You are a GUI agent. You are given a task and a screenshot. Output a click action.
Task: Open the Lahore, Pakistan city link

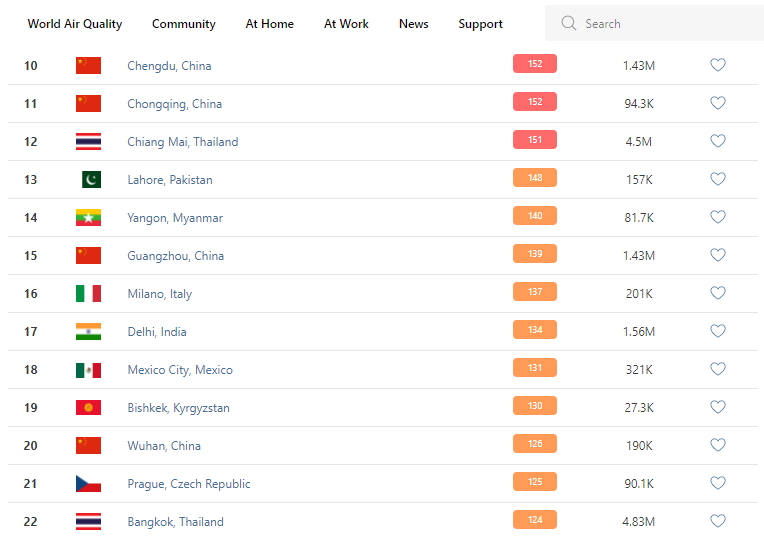coord(170,179)
